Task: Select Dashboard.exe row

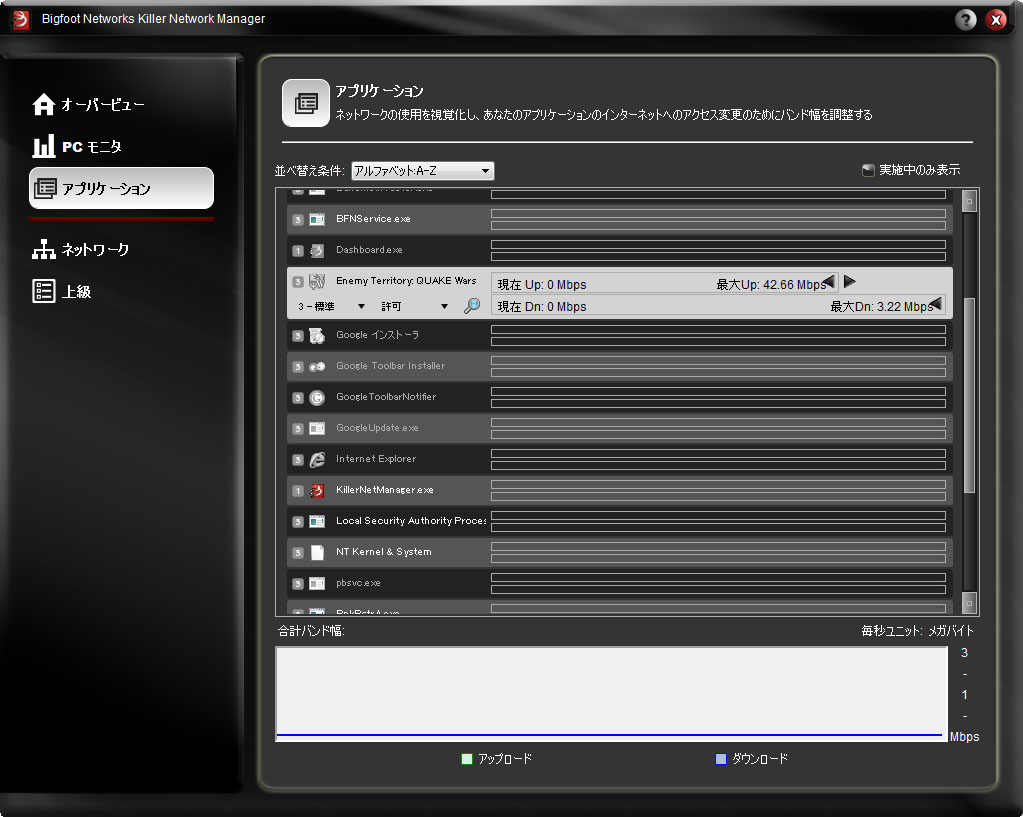Action: 619,250
